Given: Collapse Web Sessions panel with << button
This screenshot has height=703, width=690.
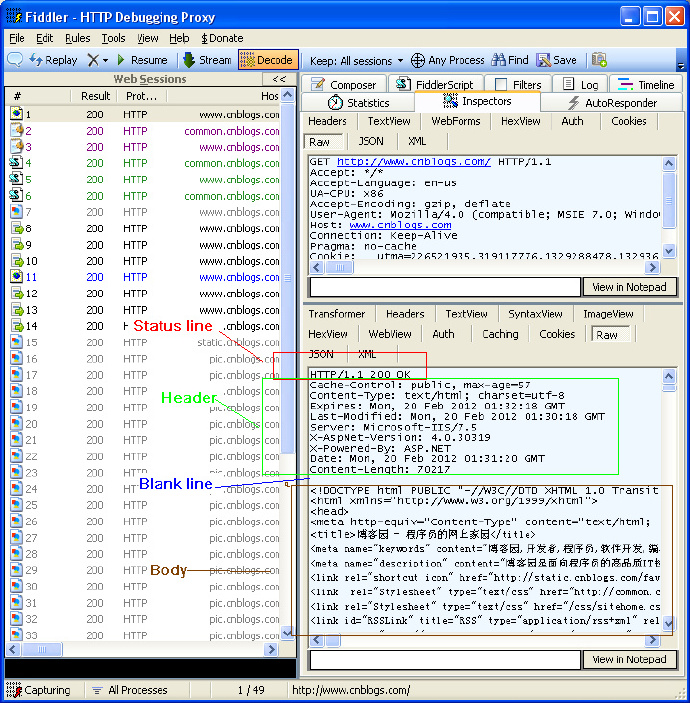Looking at the screenshot, I should (x=279, y=79).
